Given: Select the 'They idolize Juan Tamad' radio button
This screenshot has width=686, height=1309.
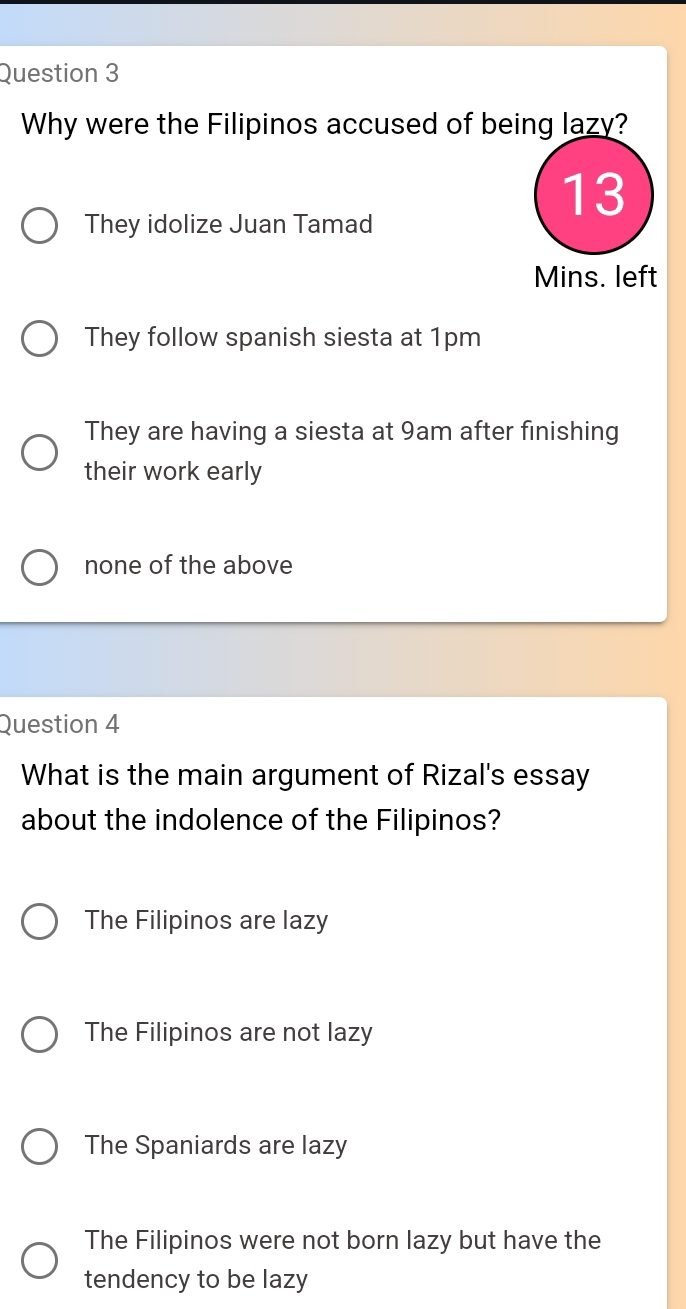Looking at the screenshot, I should 40,226.
